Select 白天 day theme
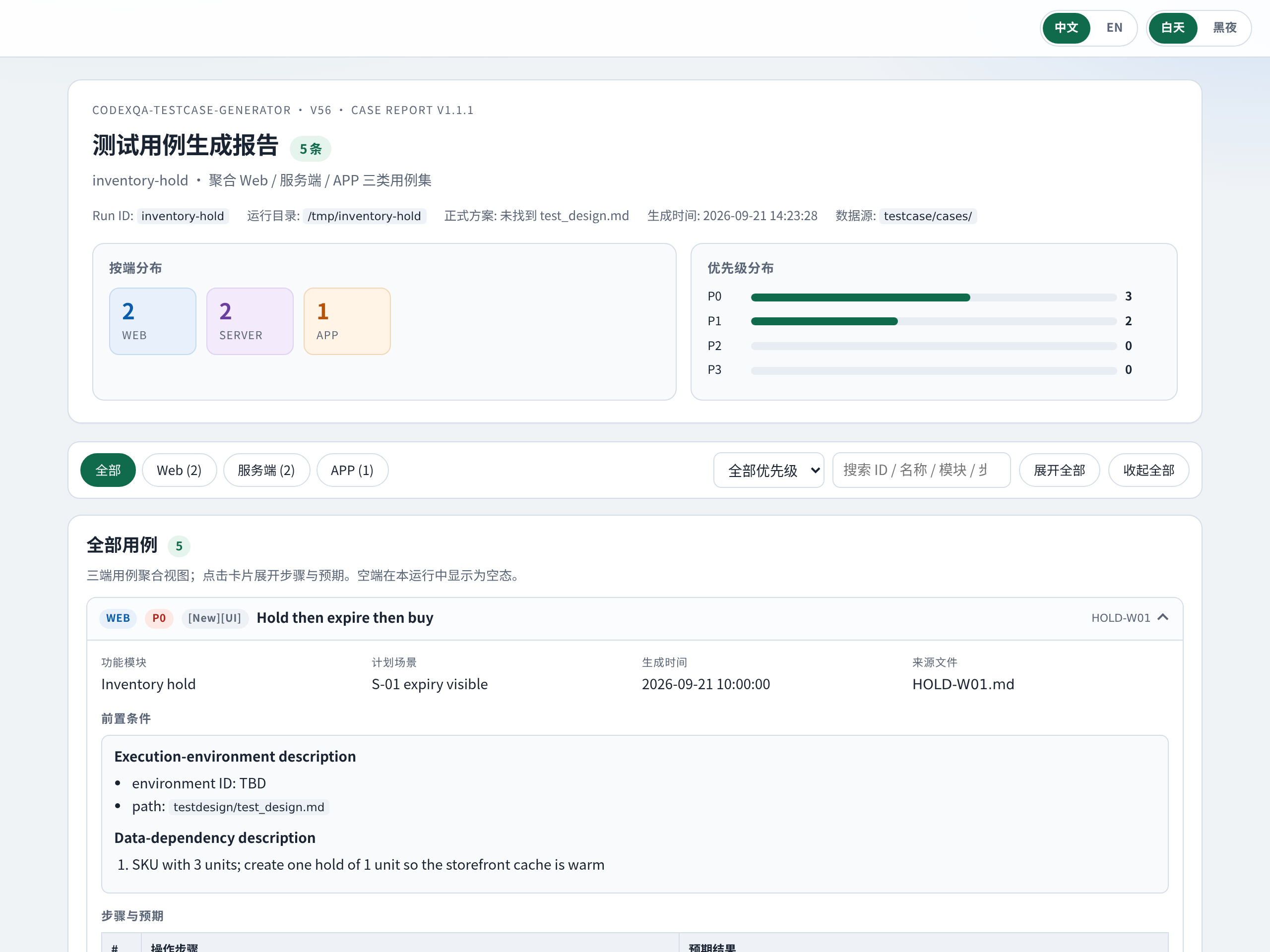This screenshot has height=952, width=1270. 1172,28
